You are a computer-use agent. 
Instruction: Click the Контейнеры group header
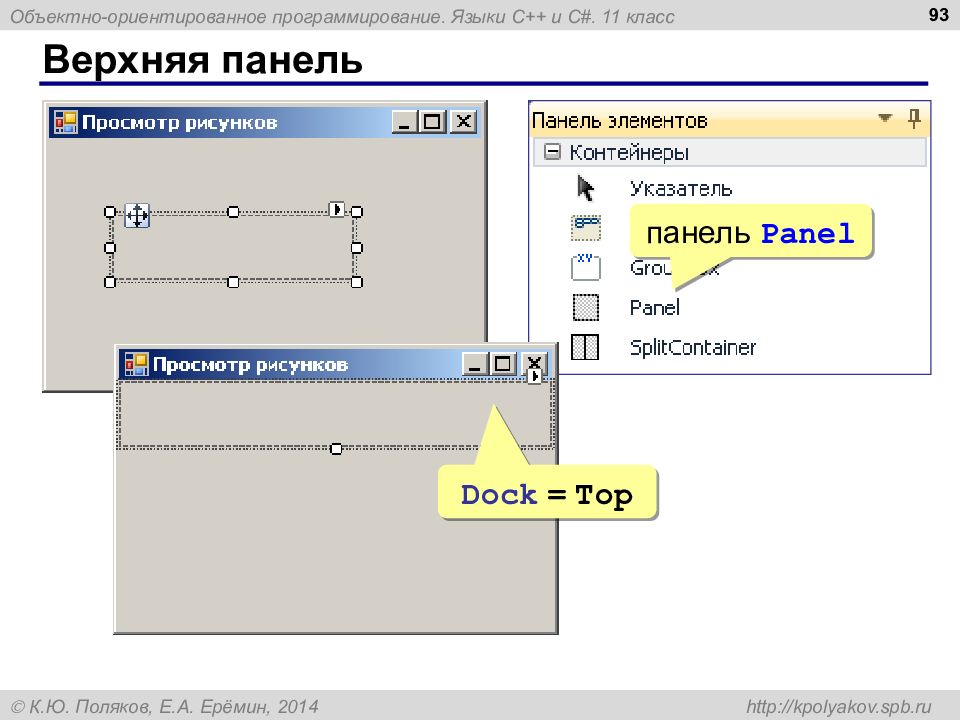pyautogui.click(x=730, y=152)
